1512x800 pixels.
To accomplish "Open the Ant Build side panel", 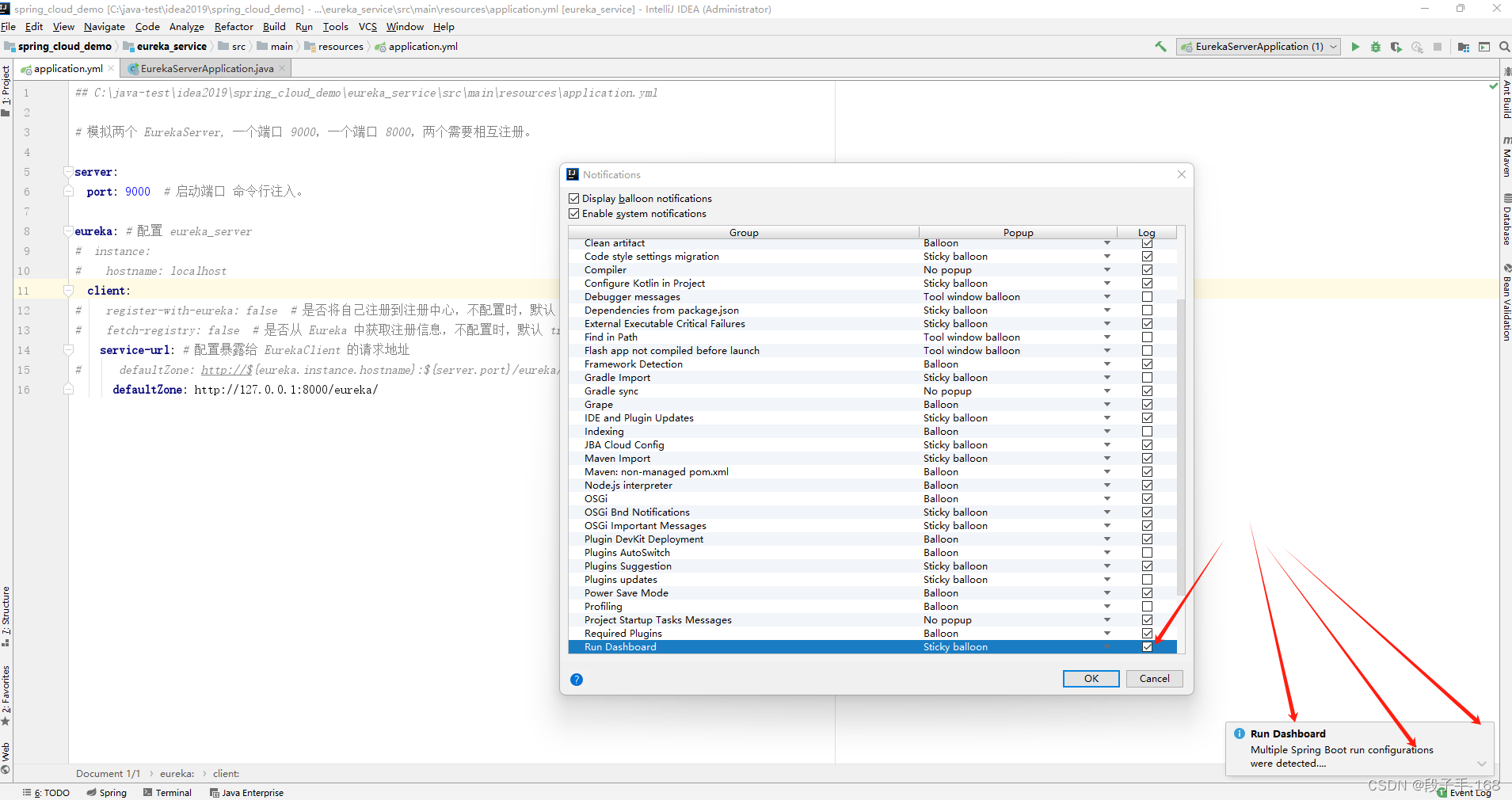I will click(x=1506, y=93).
